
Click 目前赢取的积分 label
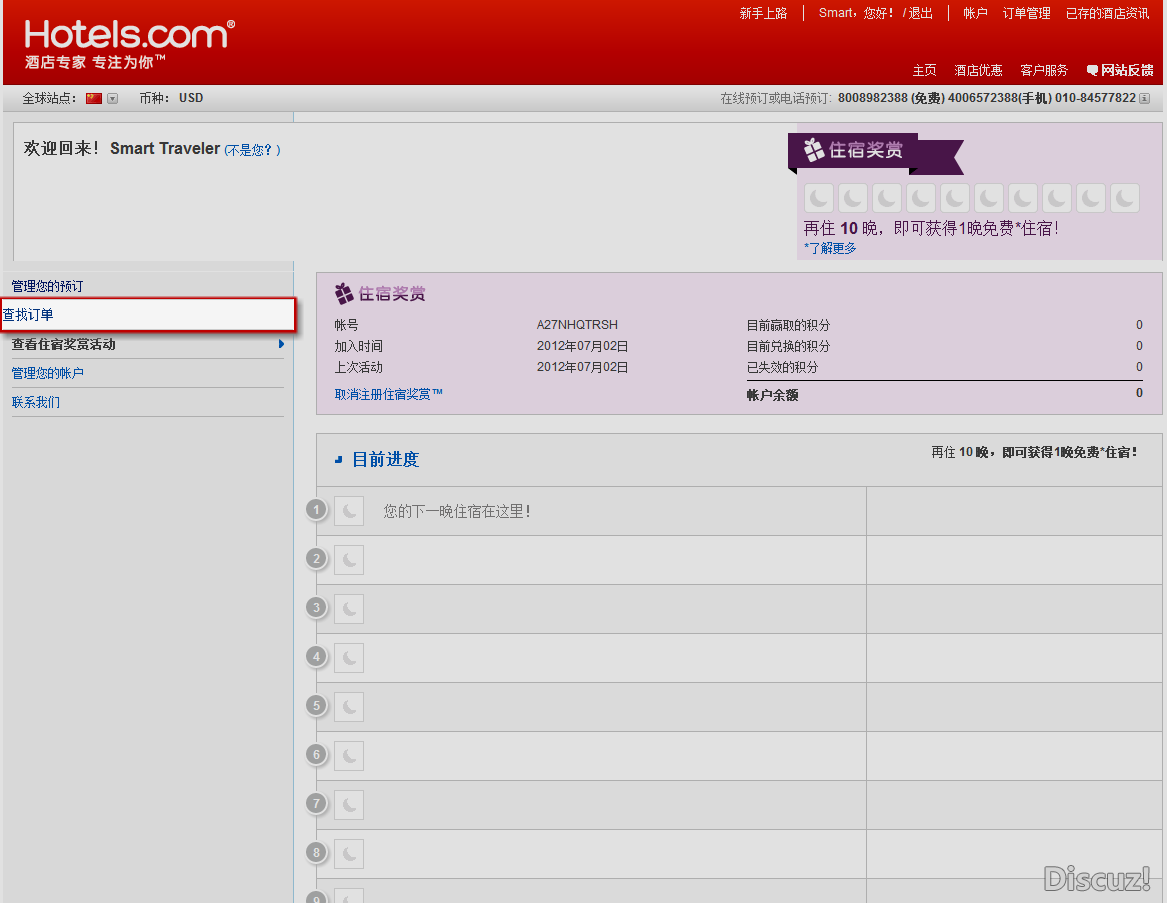pyautogui.click(x=788, y=325)
